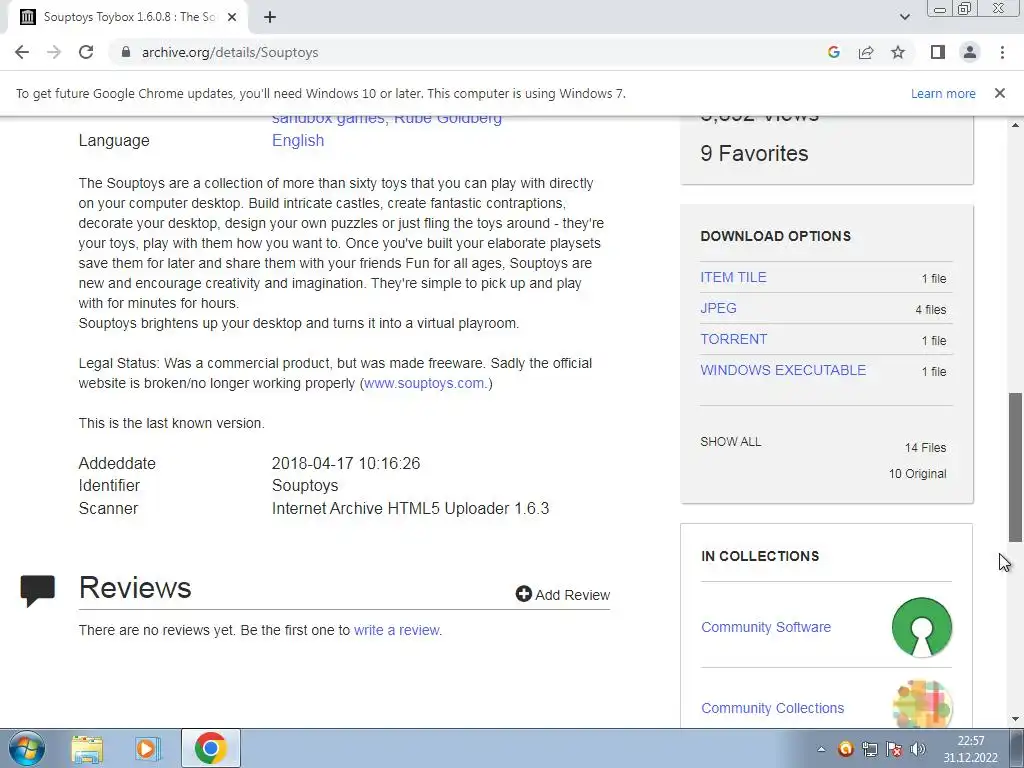Click the 'This is the last known version.' text

coord(172,423)
